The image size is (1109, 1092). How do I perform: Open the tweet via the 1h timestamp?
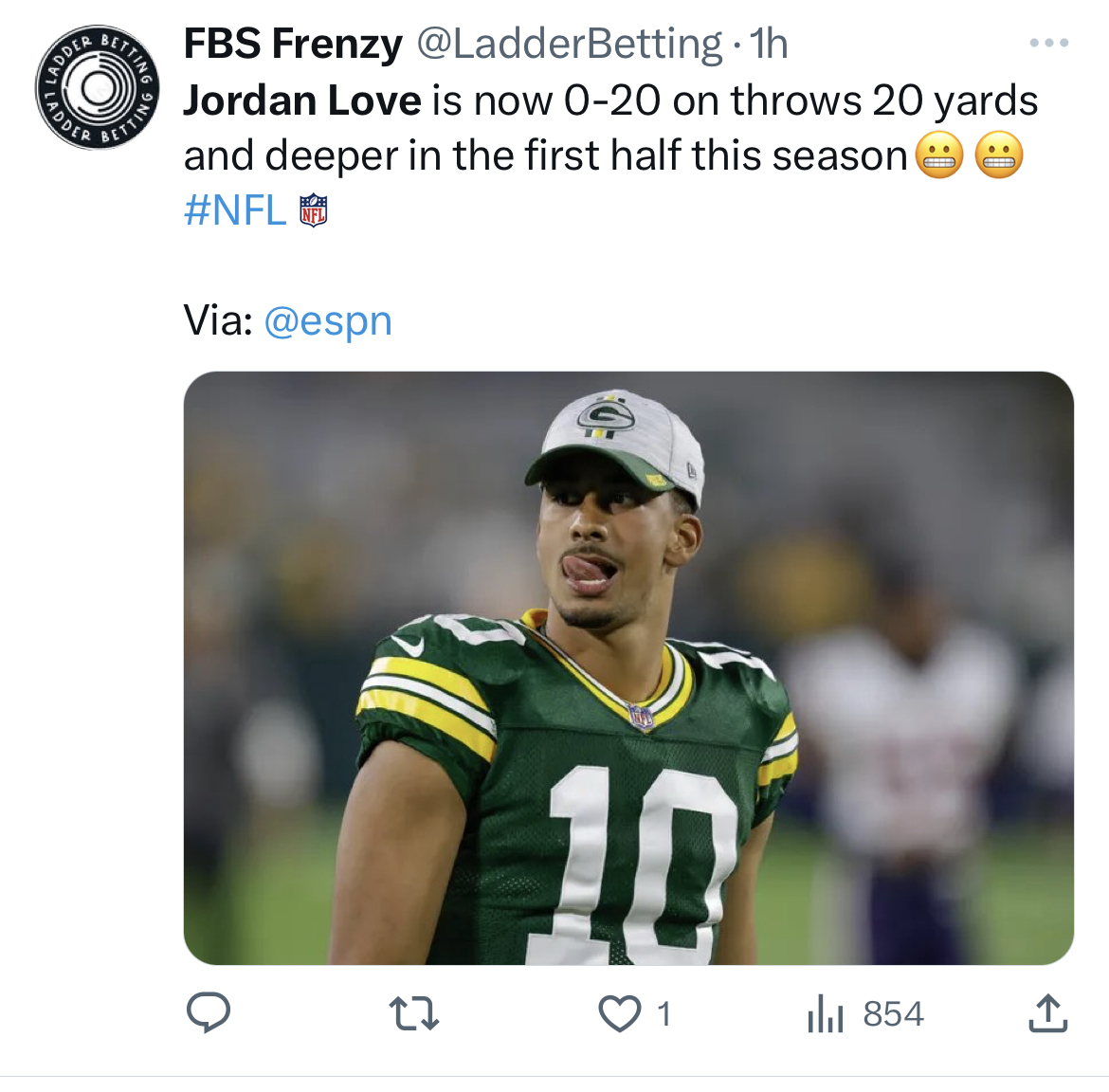pos(769,44)
